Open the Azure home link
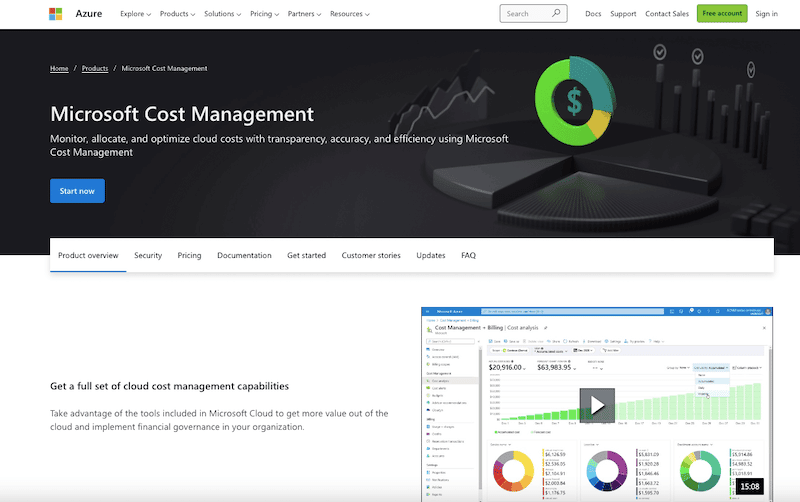The image size is (800, 502). click(x=89, y=14)
